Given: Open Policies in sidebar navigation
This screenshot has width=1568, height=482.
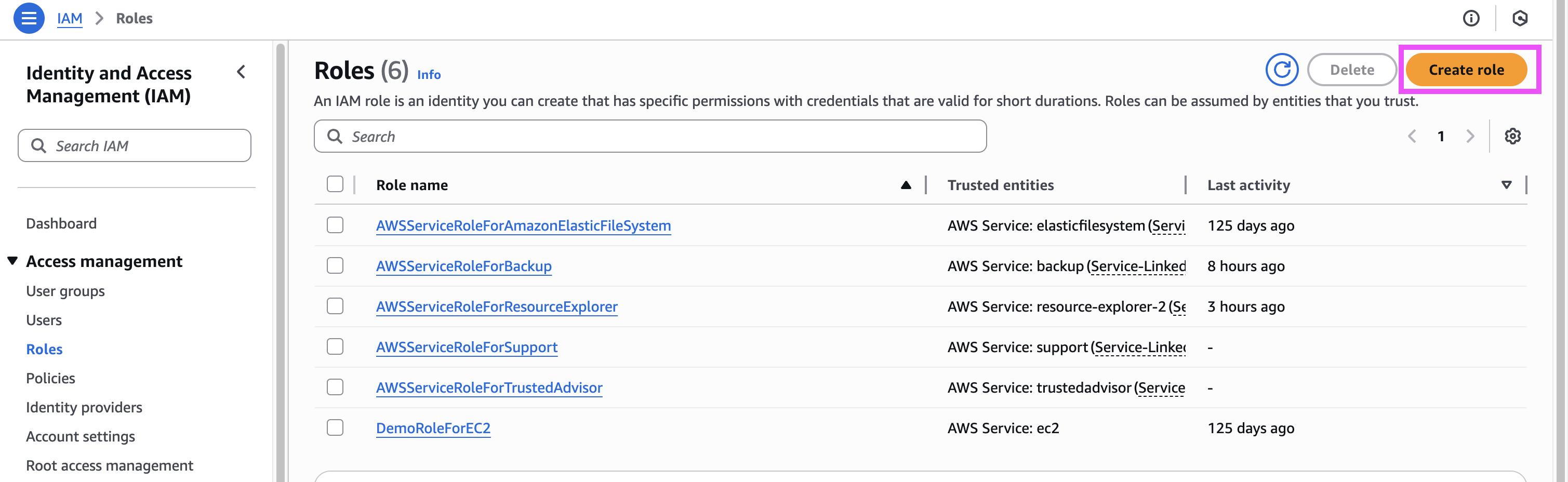Looking at the screenshot, I should click(x=50, y=378).
